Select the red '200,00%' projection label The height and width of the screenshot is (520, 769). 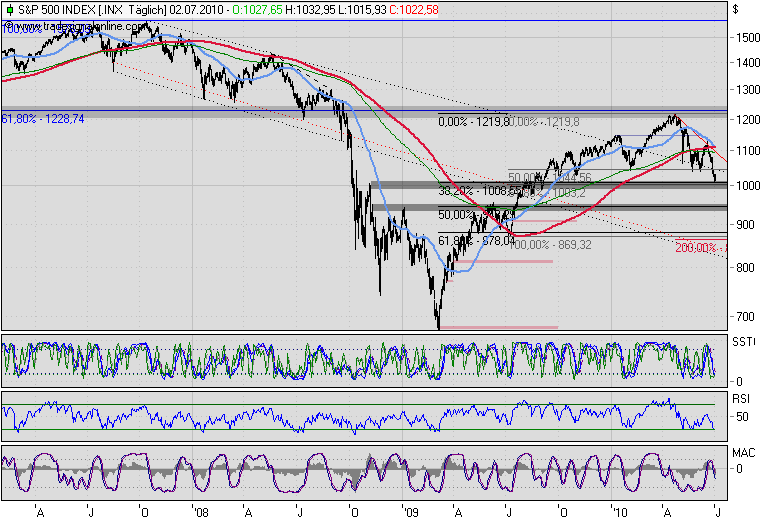click(x=701, y=248)
